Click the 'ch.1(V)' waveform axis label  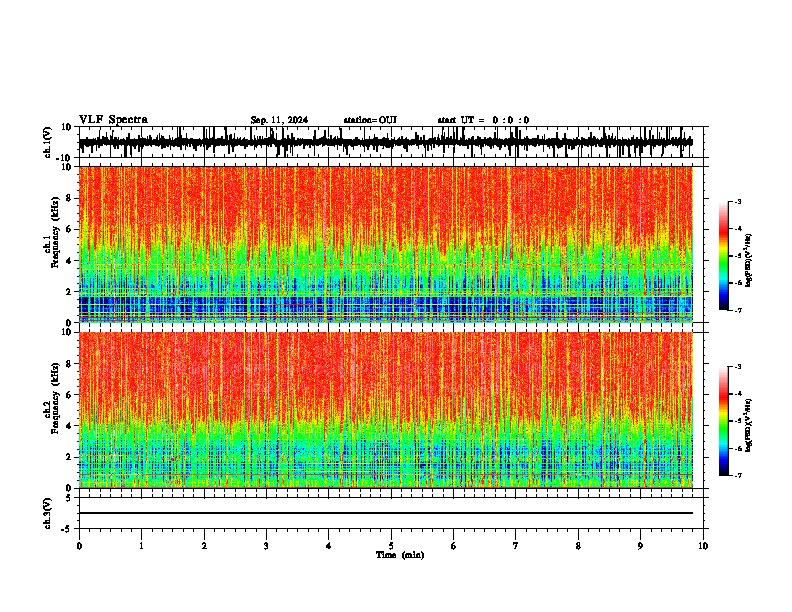(x=48, y=142)
